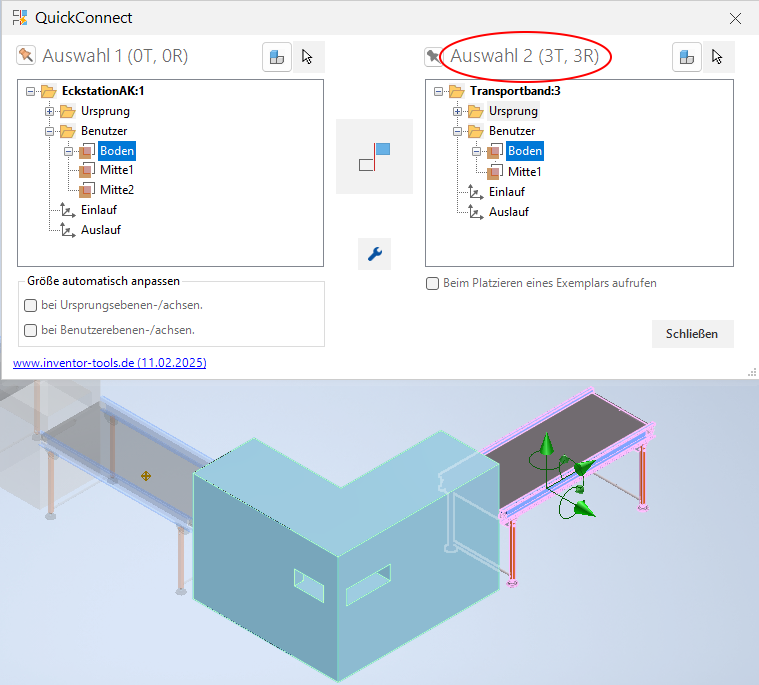The image size is (759, 685).
Task: Click the dialog resize grip
Action: tap(752, 372)
